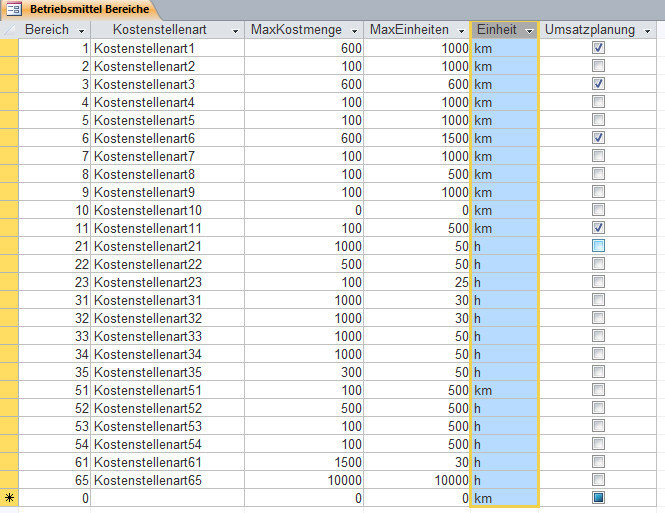Click the Bereich cell 0 in the new record row
The width and height of the screenshot is (665, 513).
55,498
